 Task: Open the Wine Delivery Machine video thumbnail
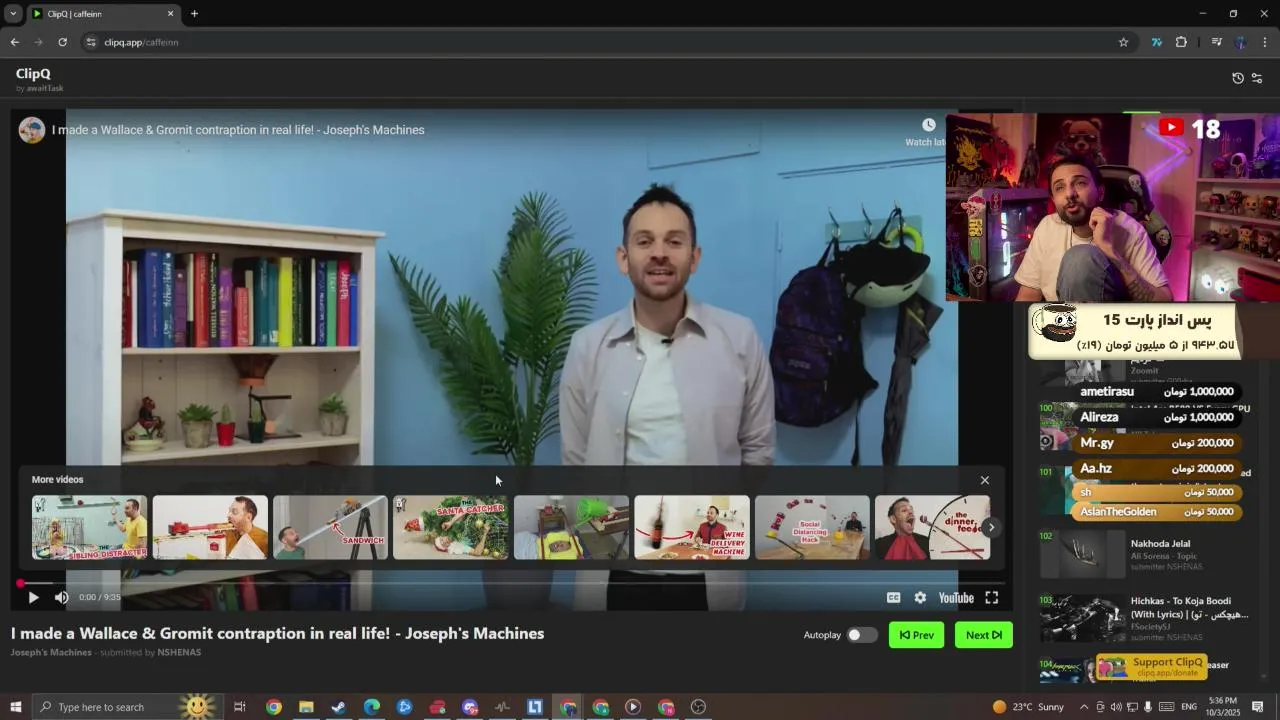pos(691,527)
